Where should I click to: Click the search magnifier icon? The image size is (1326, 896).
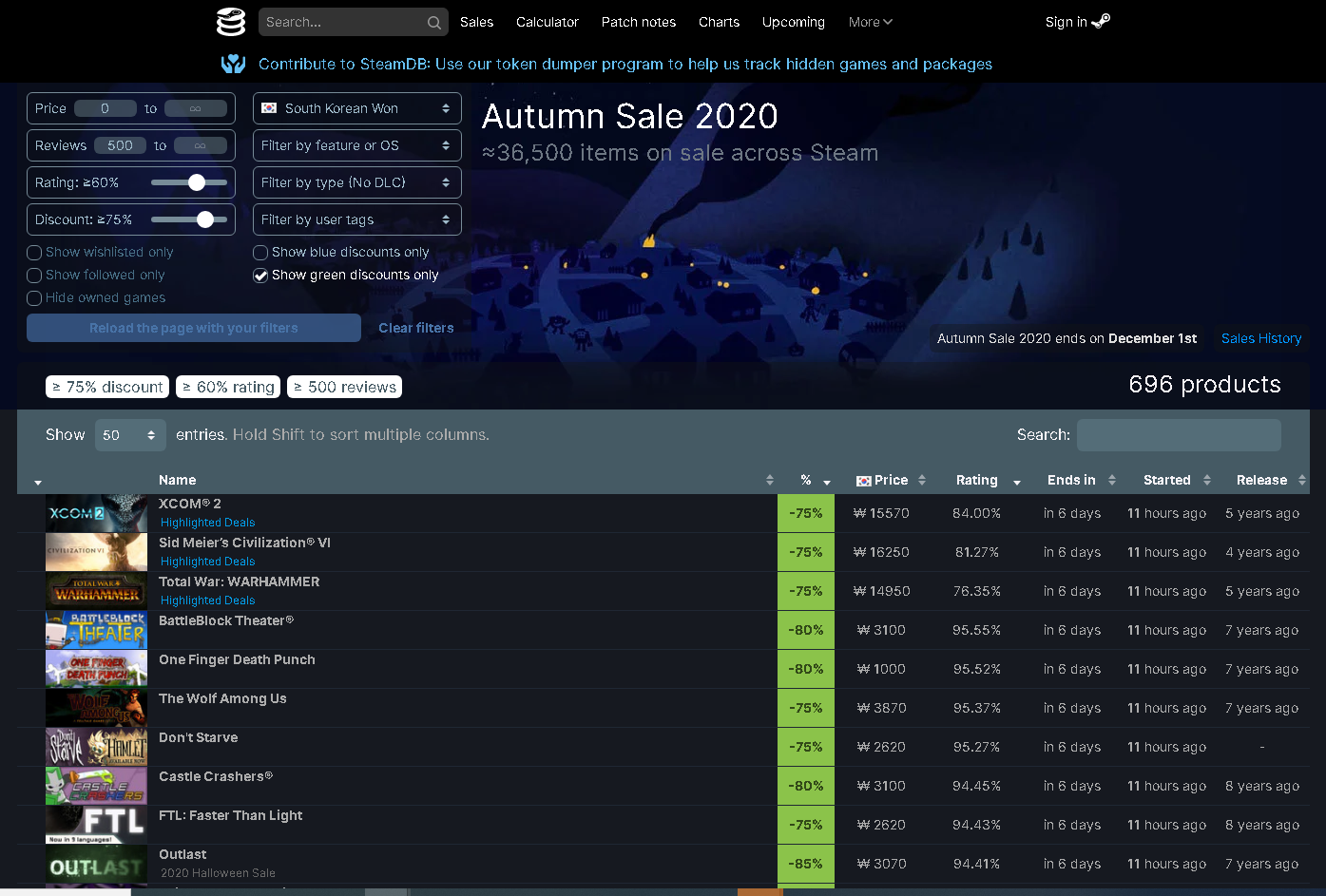coord(433,23)
